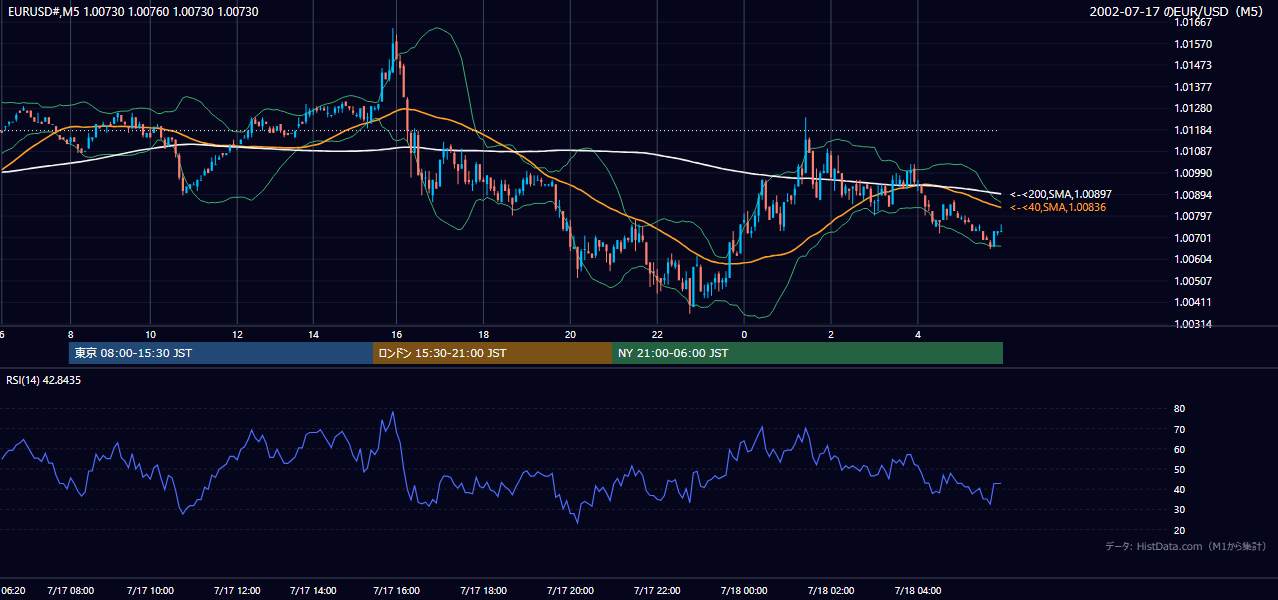Click the '7/18 00:00' bottom time label
Viewport: 1278px width, 600px height.
744,590
